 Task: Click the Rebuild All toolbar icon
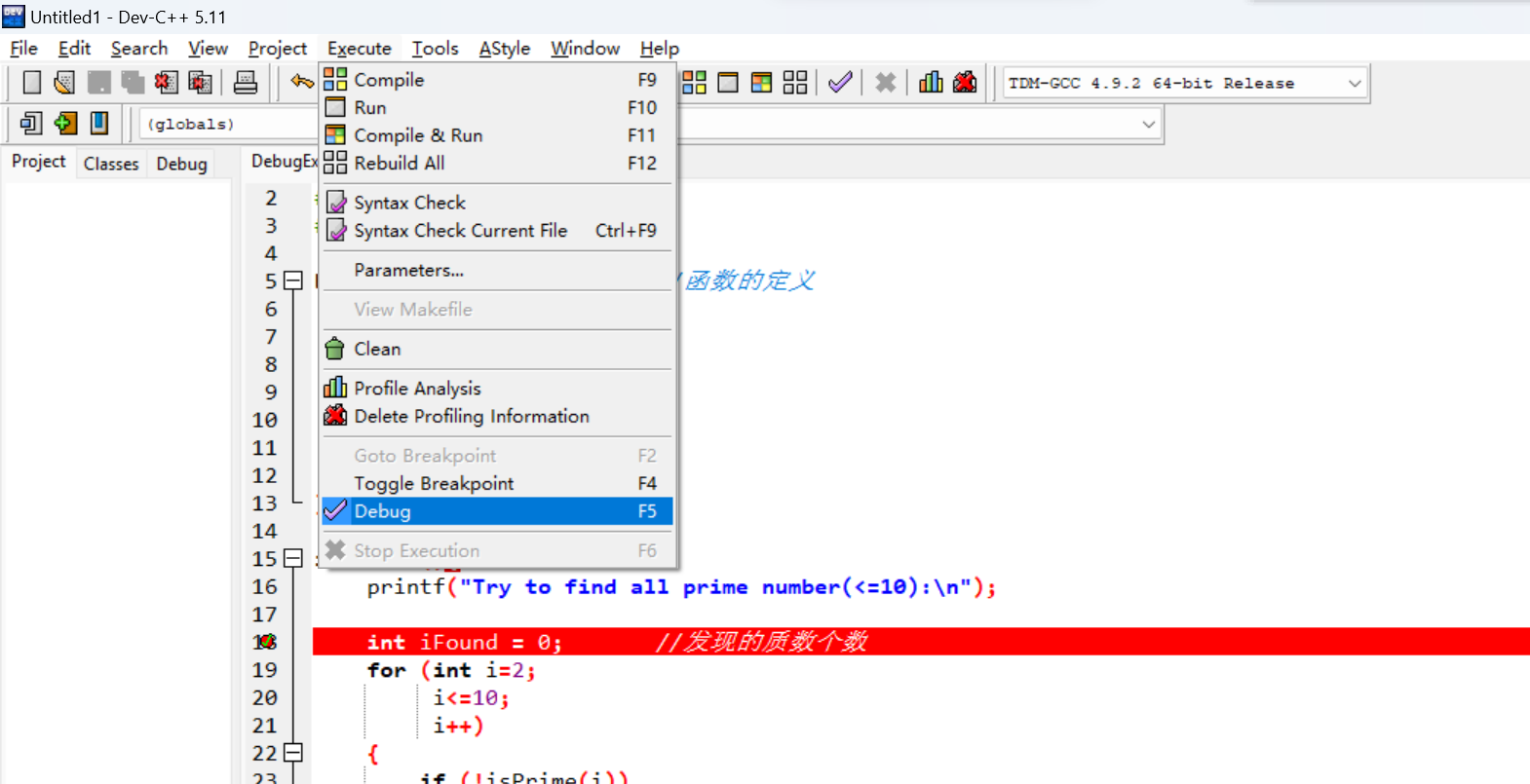click(x=795, y=83)
